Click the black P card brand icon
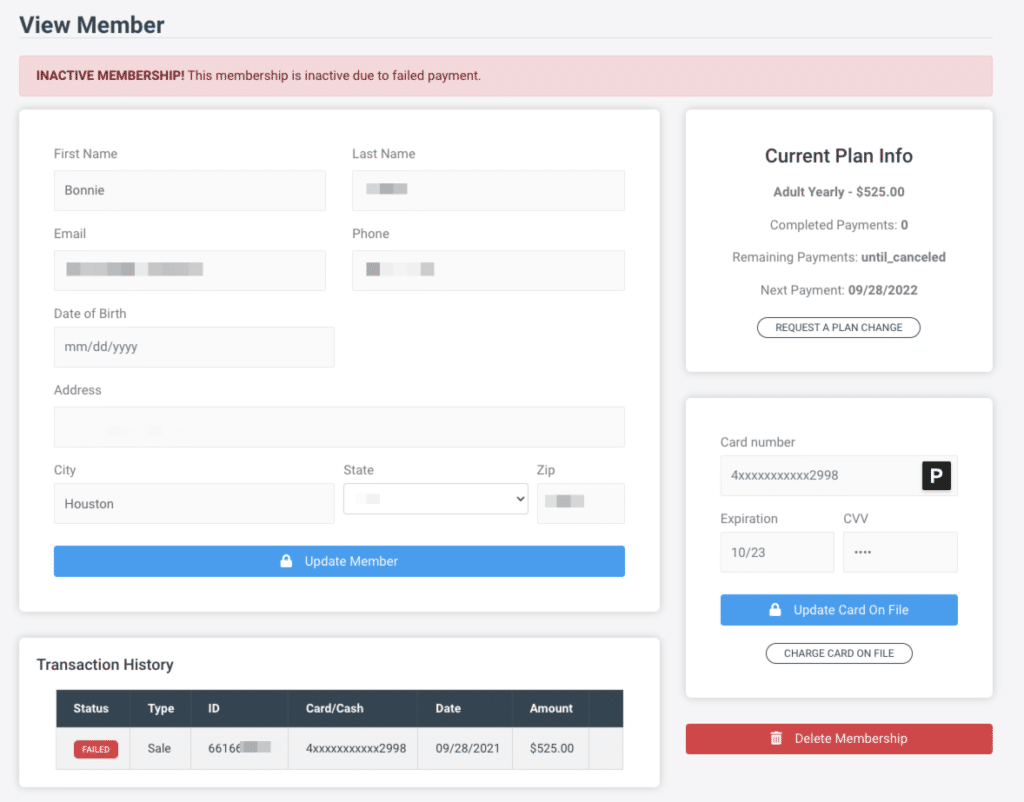Image resolution: width=1024 pixels, height=802 pixels. click(x=936, y=475)
